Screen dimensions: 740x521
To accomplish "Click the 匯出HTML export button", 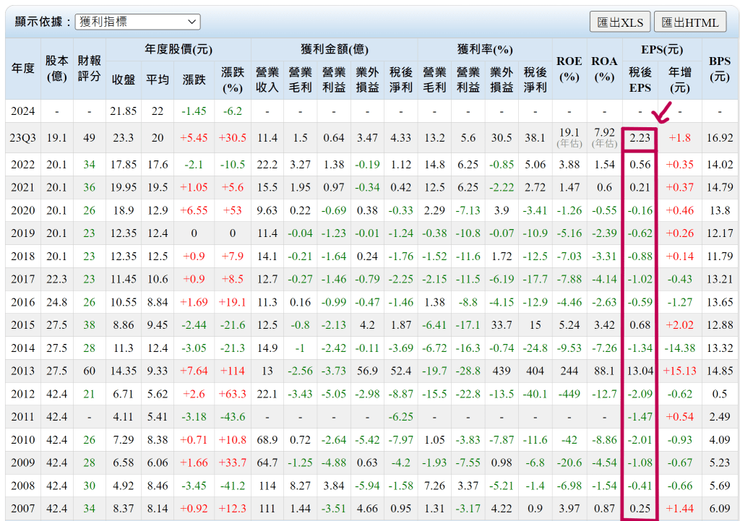I will [x=690, y=22].
